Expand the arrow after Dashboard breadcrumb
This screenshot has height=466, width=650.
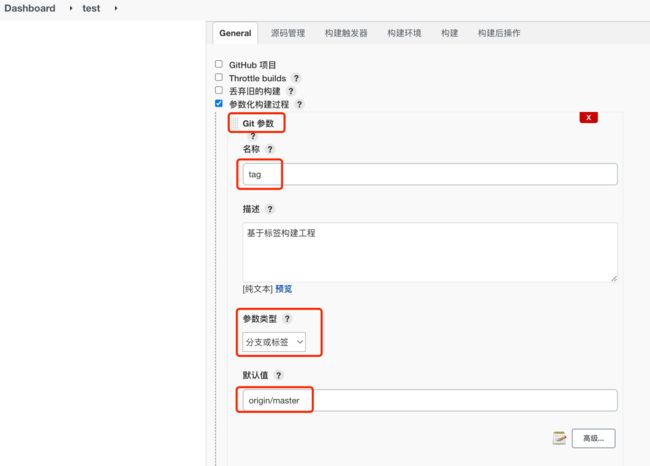[x=71, y=8]
